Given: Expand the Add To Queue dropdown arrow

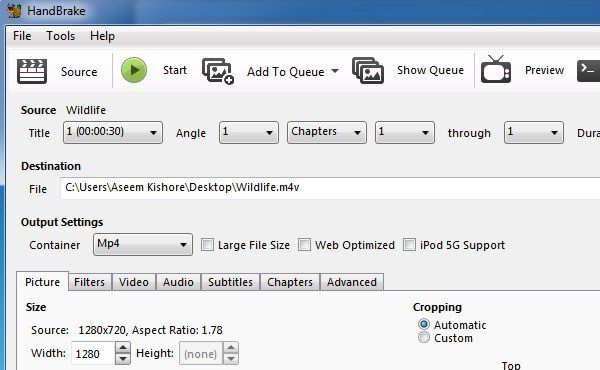Looking at the screenshot, I should (335, 71).
